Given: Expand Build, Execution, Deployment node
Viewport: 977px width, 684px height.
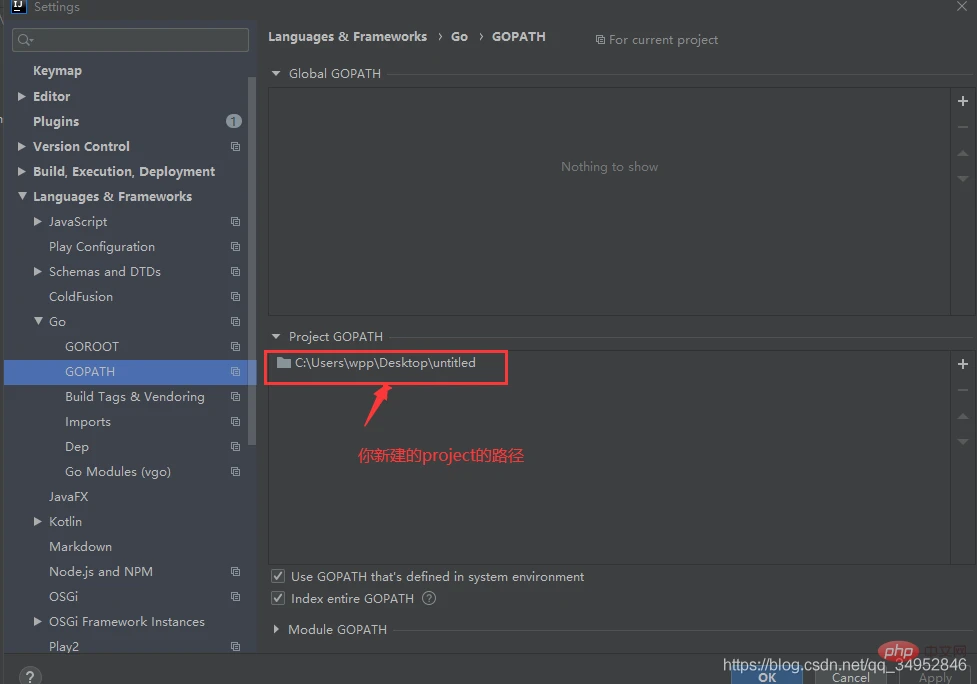Looking at the screenshot, I should coord(22,171).
